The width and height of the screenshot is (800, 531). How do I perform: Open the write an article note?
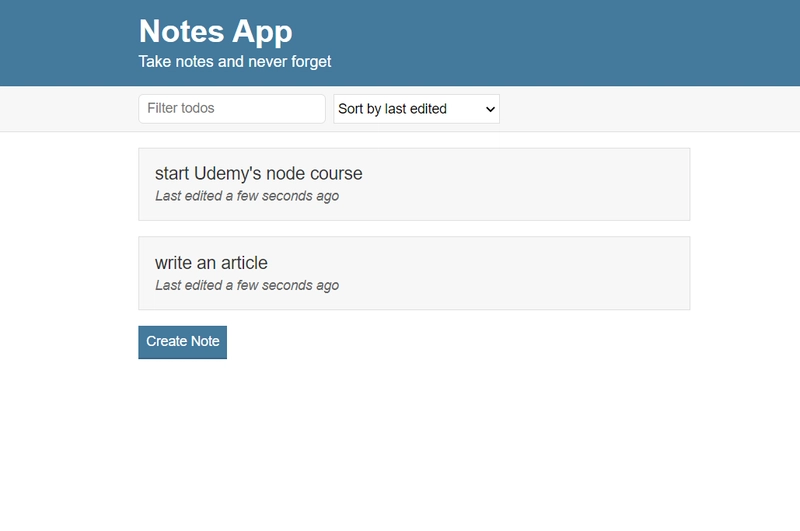click(x=414, y=273)
